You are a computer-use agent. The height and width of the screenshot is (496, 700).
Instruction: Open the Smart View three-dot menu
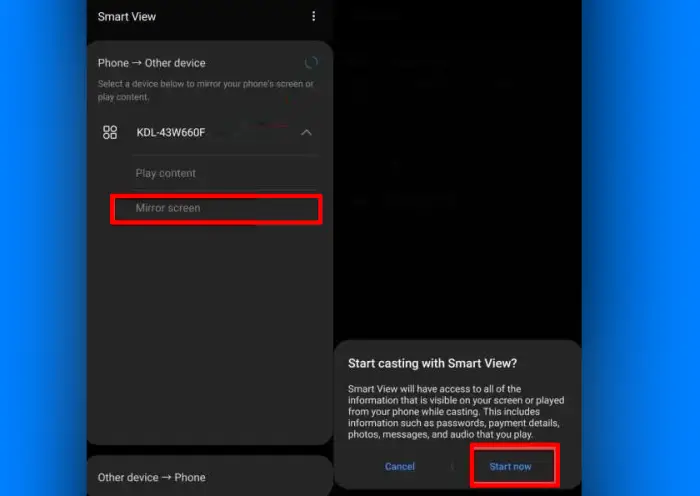click(313, 17)
